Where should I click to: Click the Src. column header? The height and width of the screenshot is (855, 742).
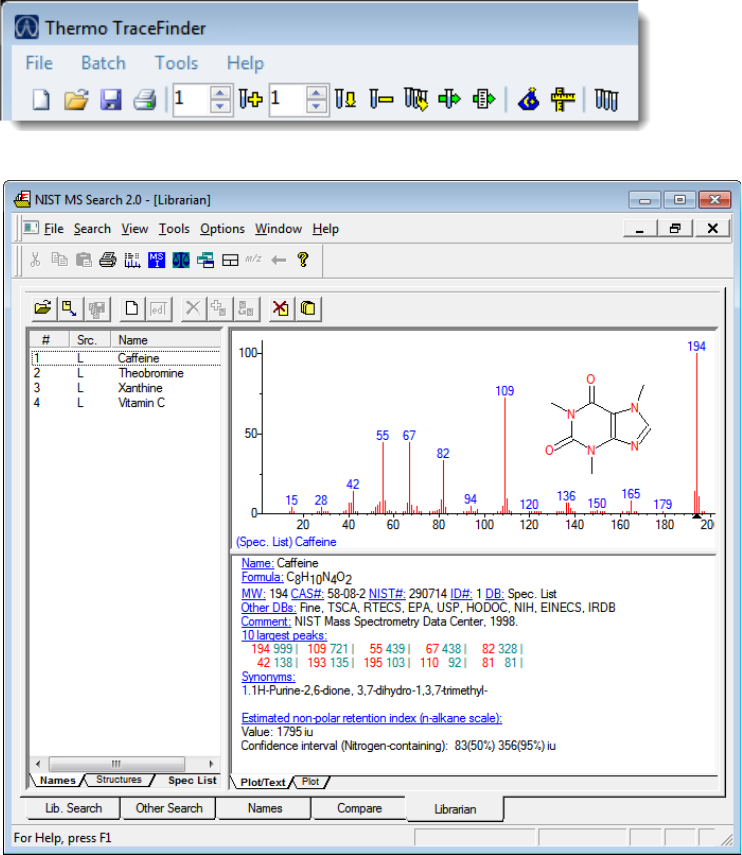(x=90, y=340)
